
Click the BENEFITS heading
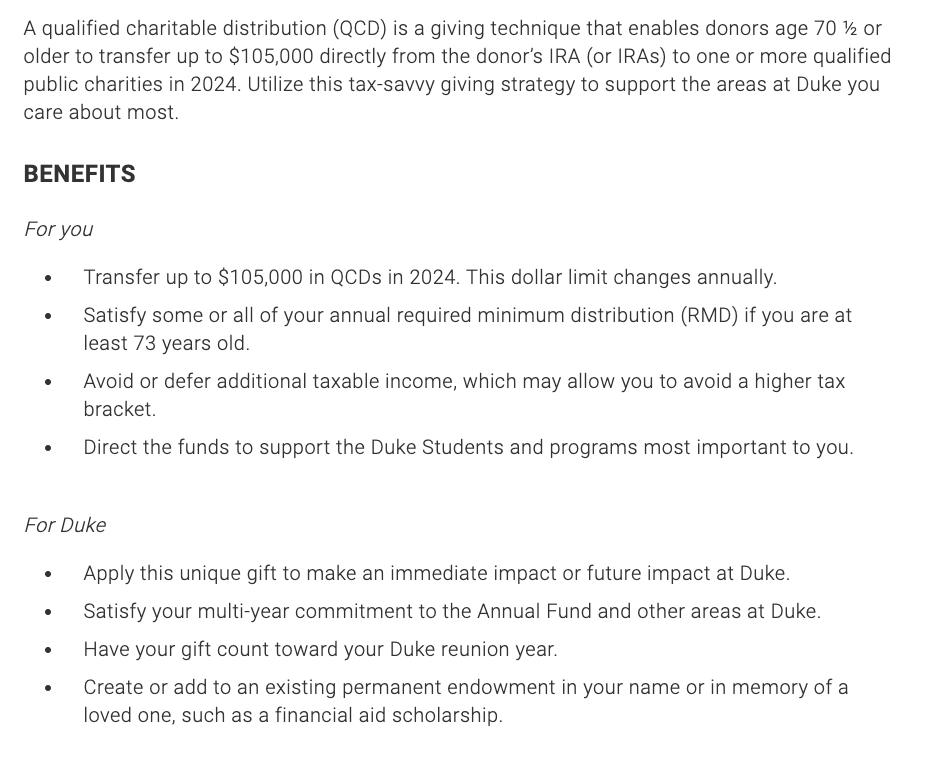click(x=80, y=174)
